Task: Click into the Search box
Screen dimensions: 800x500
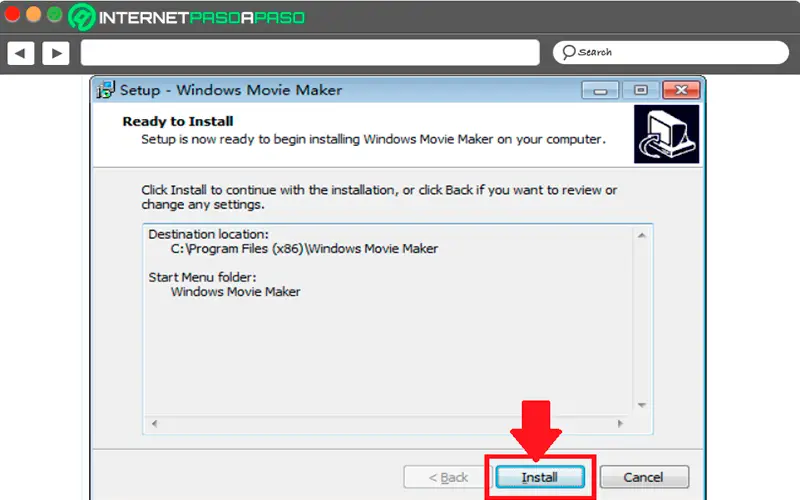Action: [670, 52]
